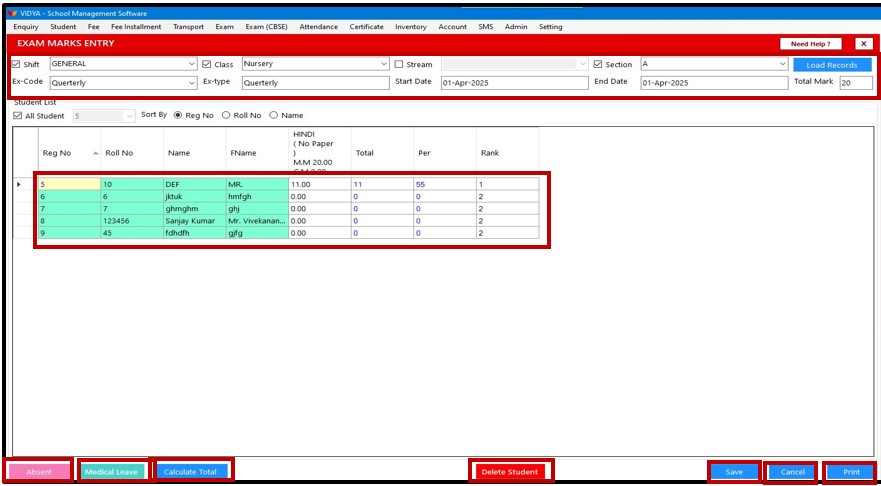The width and height of the screenshot is (881, 486).
Task: Click the HINDI column header
Action: point(320,151)
